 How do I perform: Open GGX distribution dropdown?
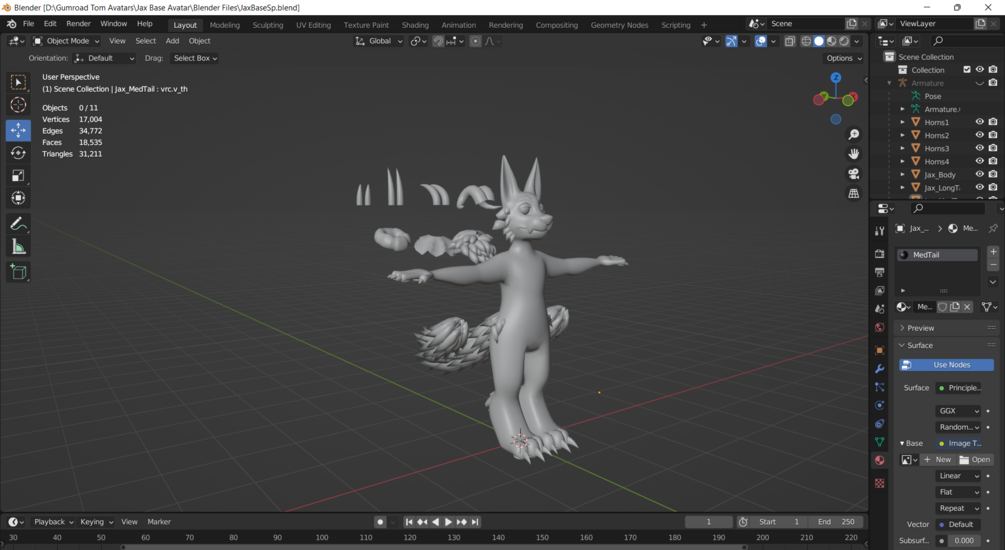pos(958,411)
